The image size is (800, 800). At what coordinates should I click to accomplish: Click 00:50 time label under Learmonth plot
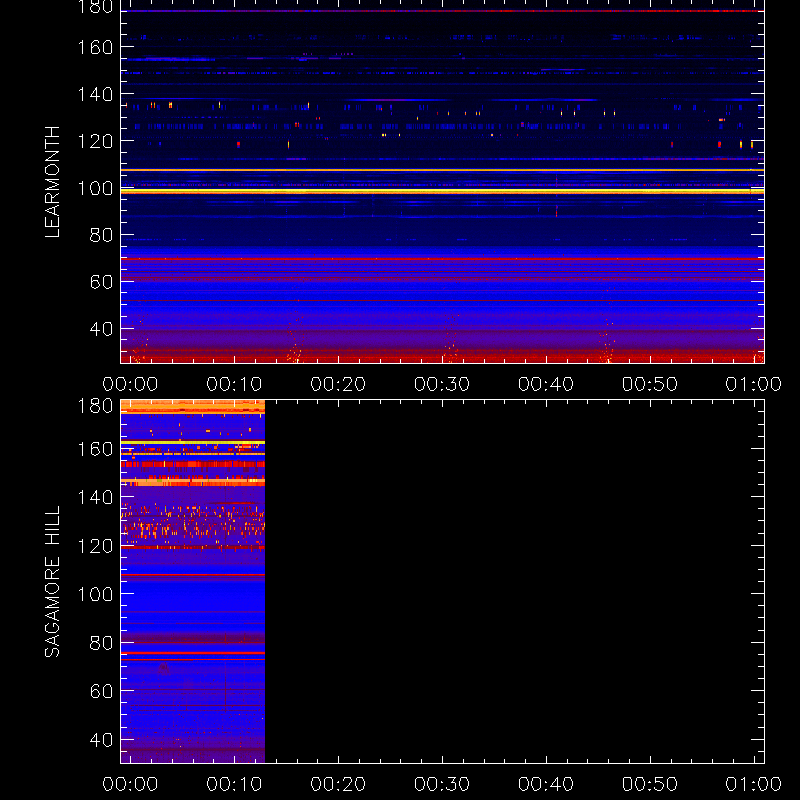pos(649,384)
